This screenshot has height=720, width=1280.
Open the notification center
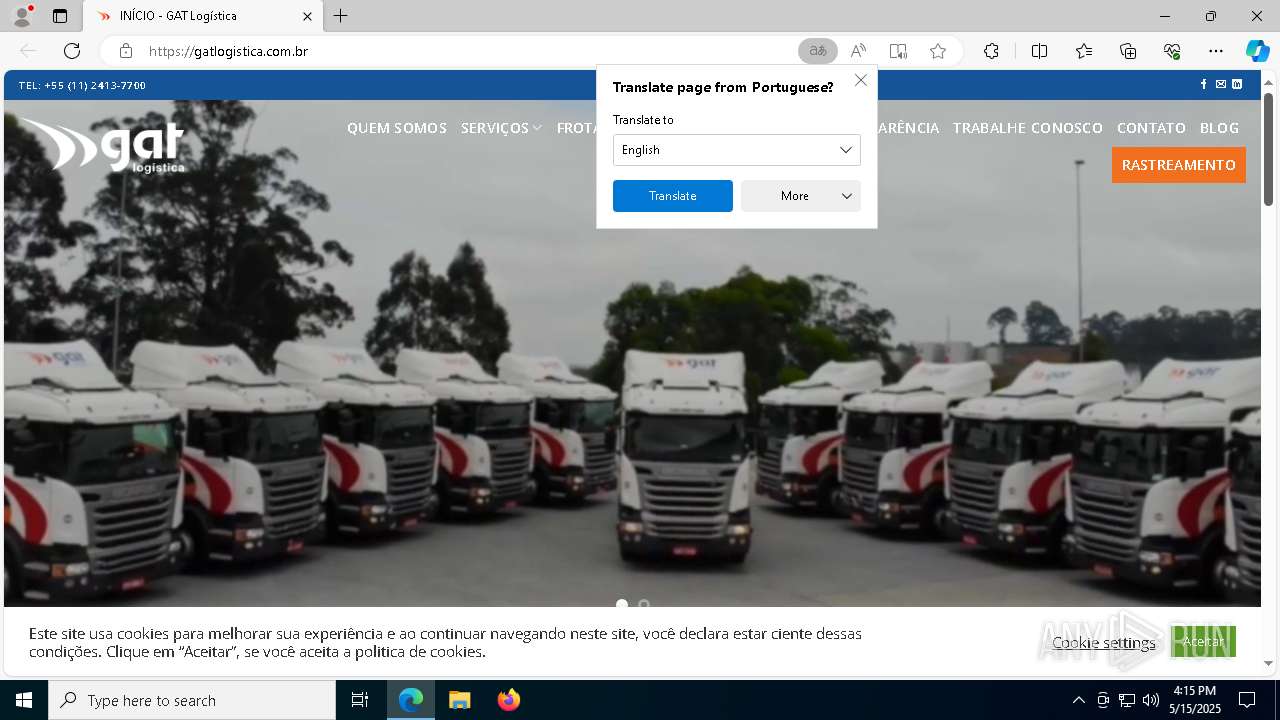pos(1247,700)
